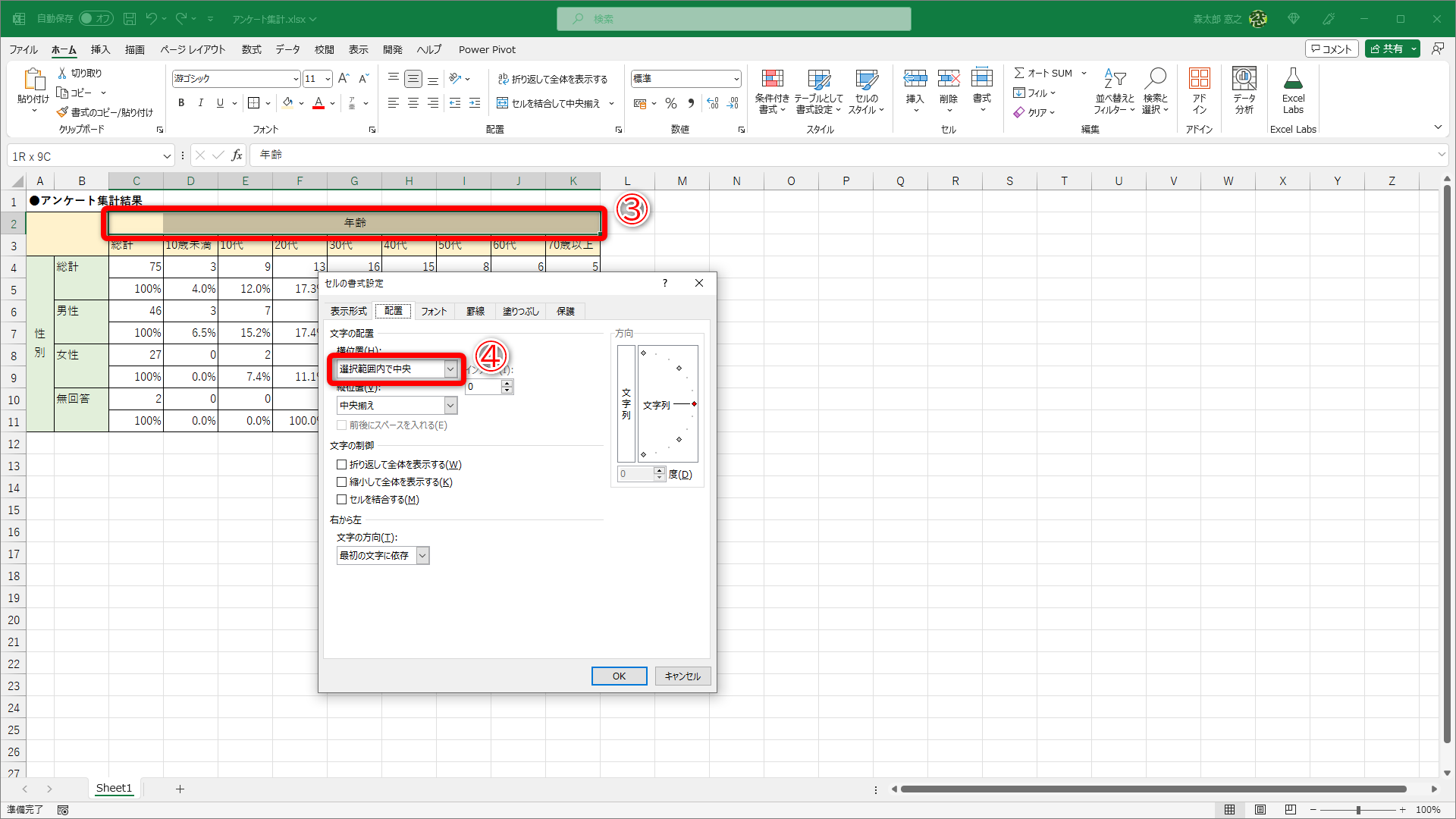This screenshot has height=819, width=1456.
Task: Check the merge cells checkbox
Action: point(342,500)
